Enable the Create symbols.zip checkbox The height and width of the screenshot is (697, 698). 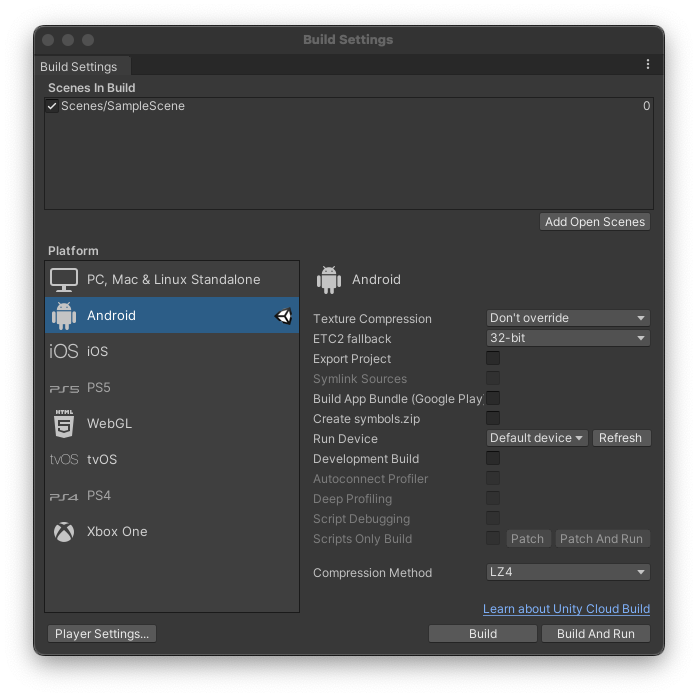pos(493,418)
